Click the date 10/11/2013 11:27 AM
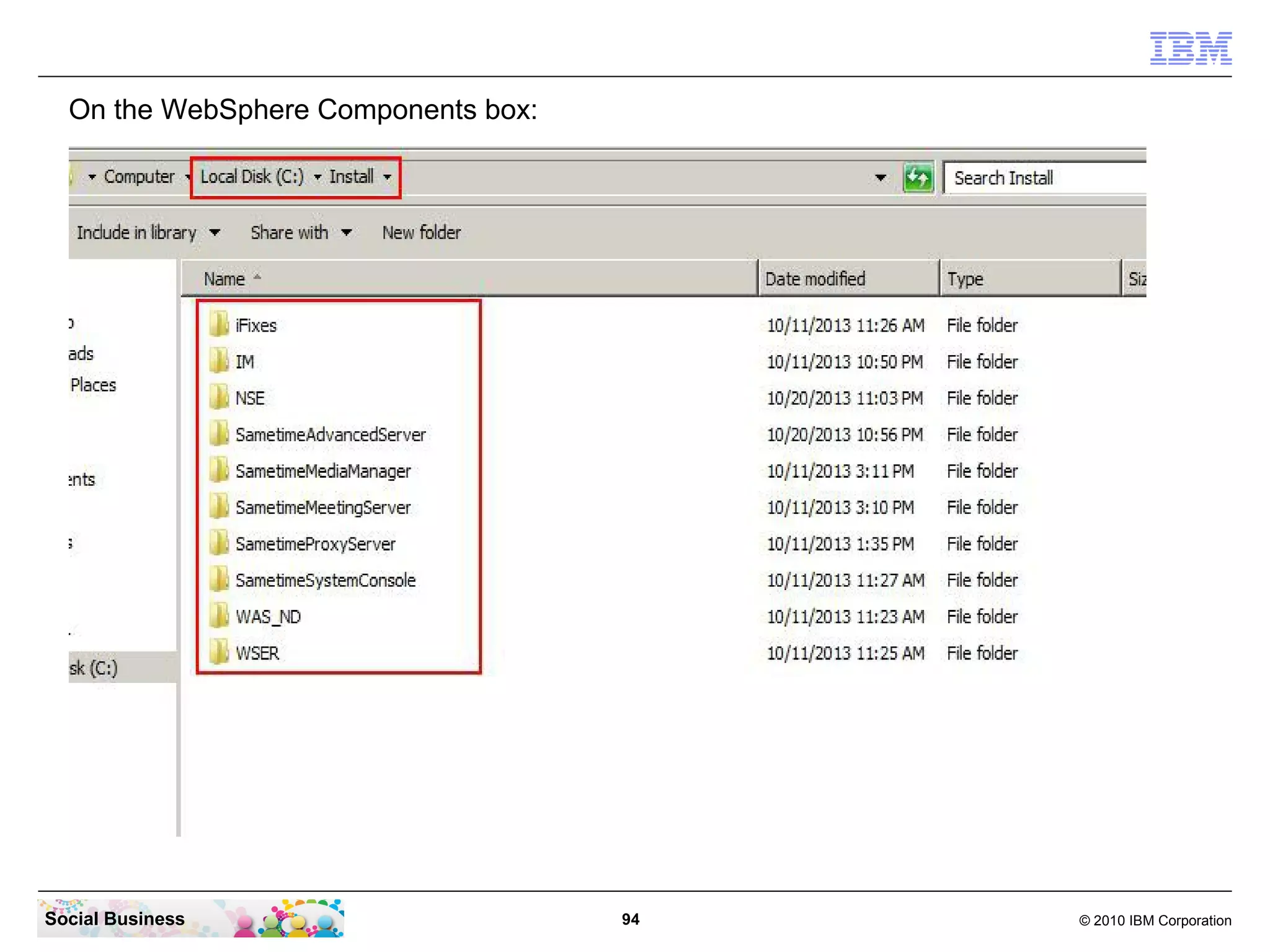Image resolution: width=1270 pixels, height=952 pixels. click(x=845, y=580)
